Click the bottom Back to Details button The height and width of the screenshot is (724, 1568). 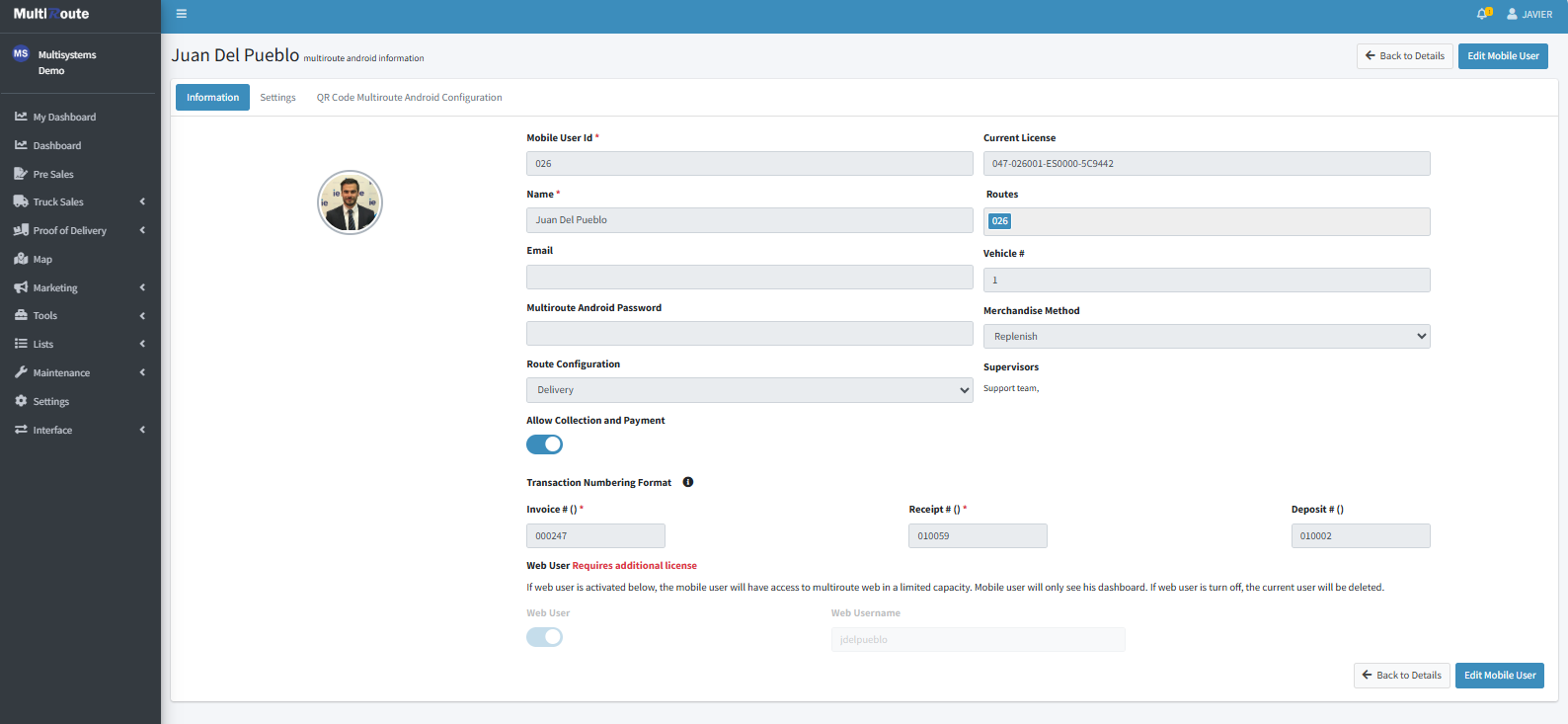(x=1401, y=676)
